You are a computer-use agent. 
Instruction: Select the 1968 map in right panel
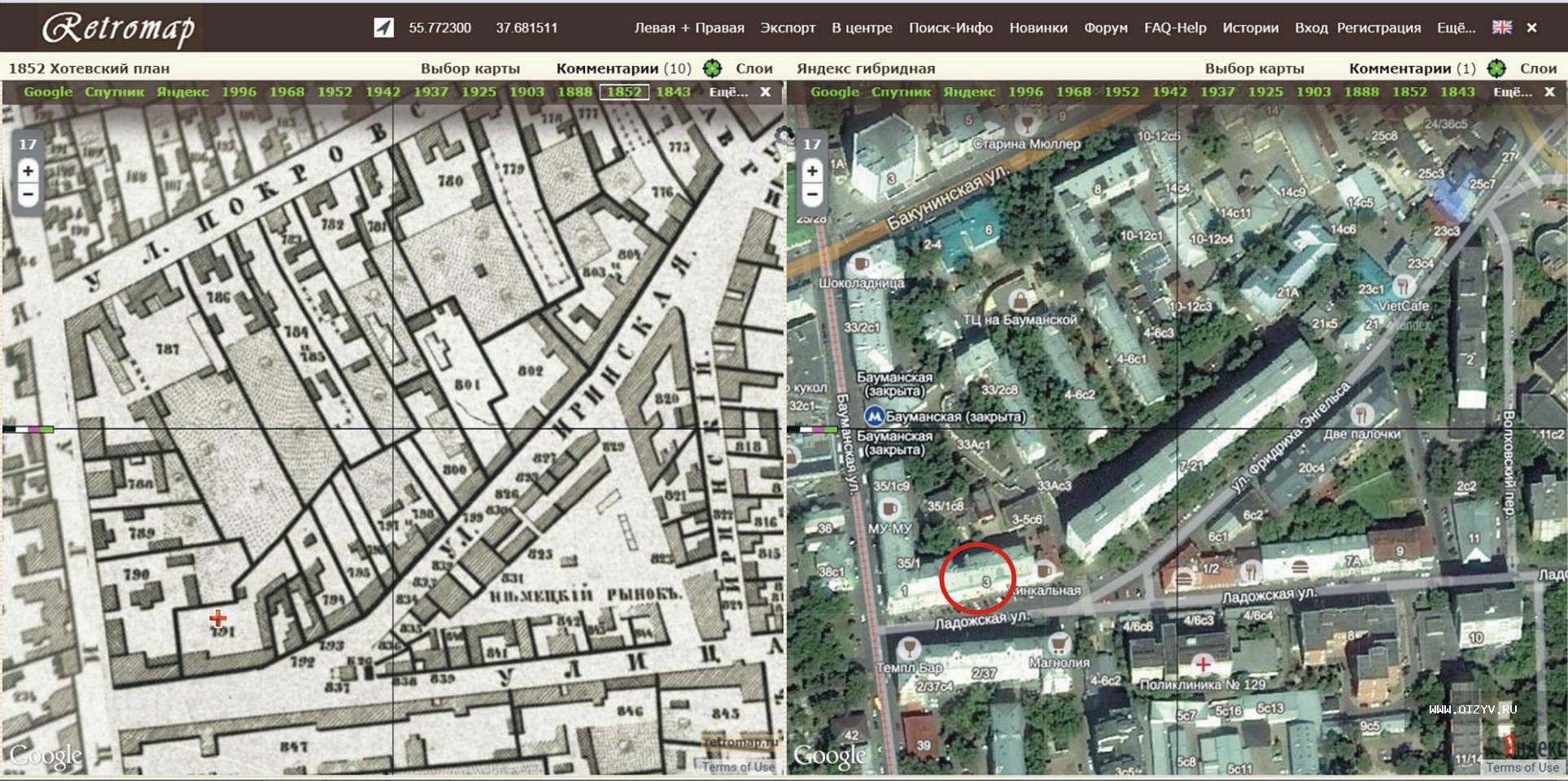pyautogui.click(x=1073, y=92)
